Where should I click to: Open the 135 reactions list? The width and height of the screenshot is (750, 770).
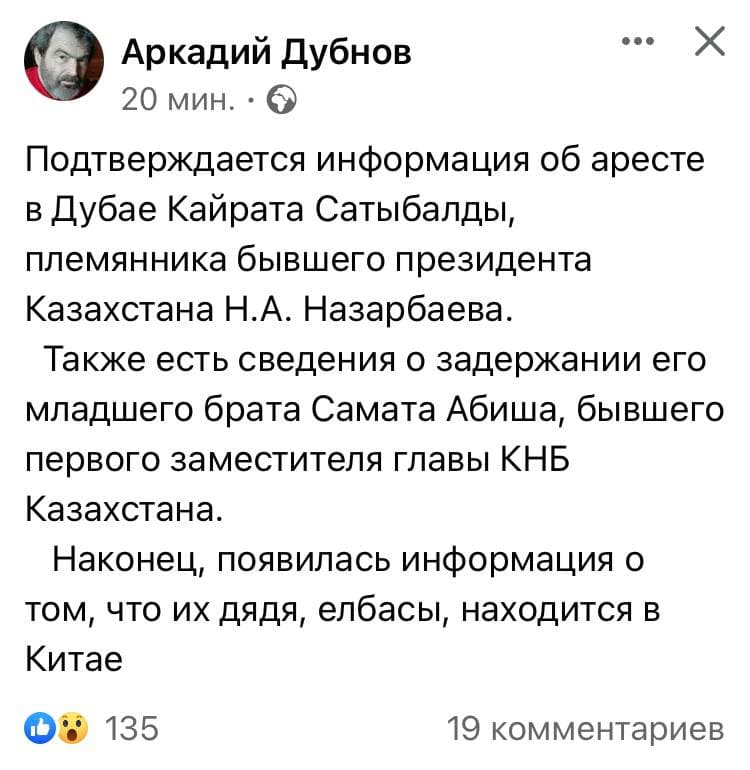[x=132, y=728]
